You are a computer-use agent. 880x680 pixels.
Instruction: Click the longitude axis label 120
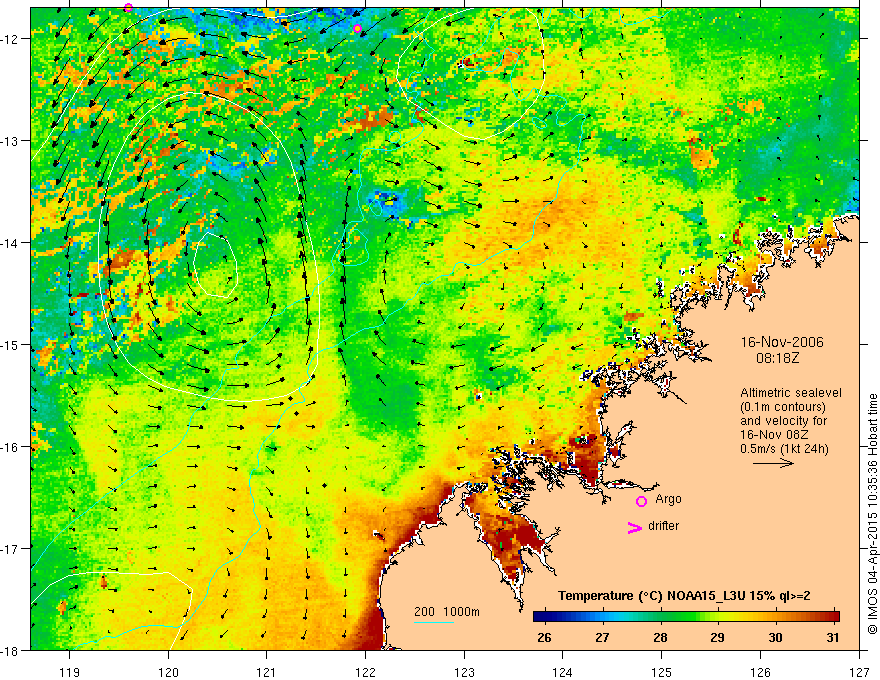coord(168,672)
